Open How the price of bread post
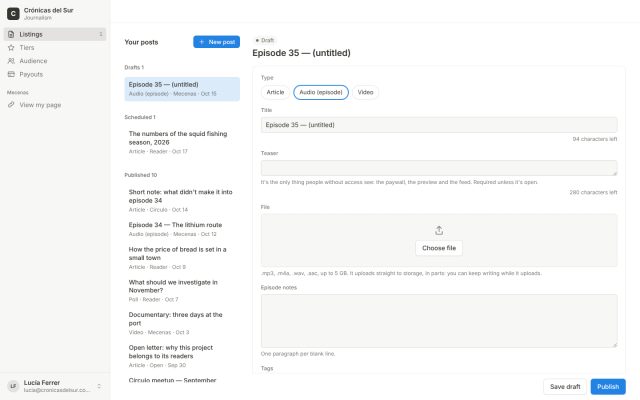The width and height of the screenshot is (640, 400). (x=182, y=258)
